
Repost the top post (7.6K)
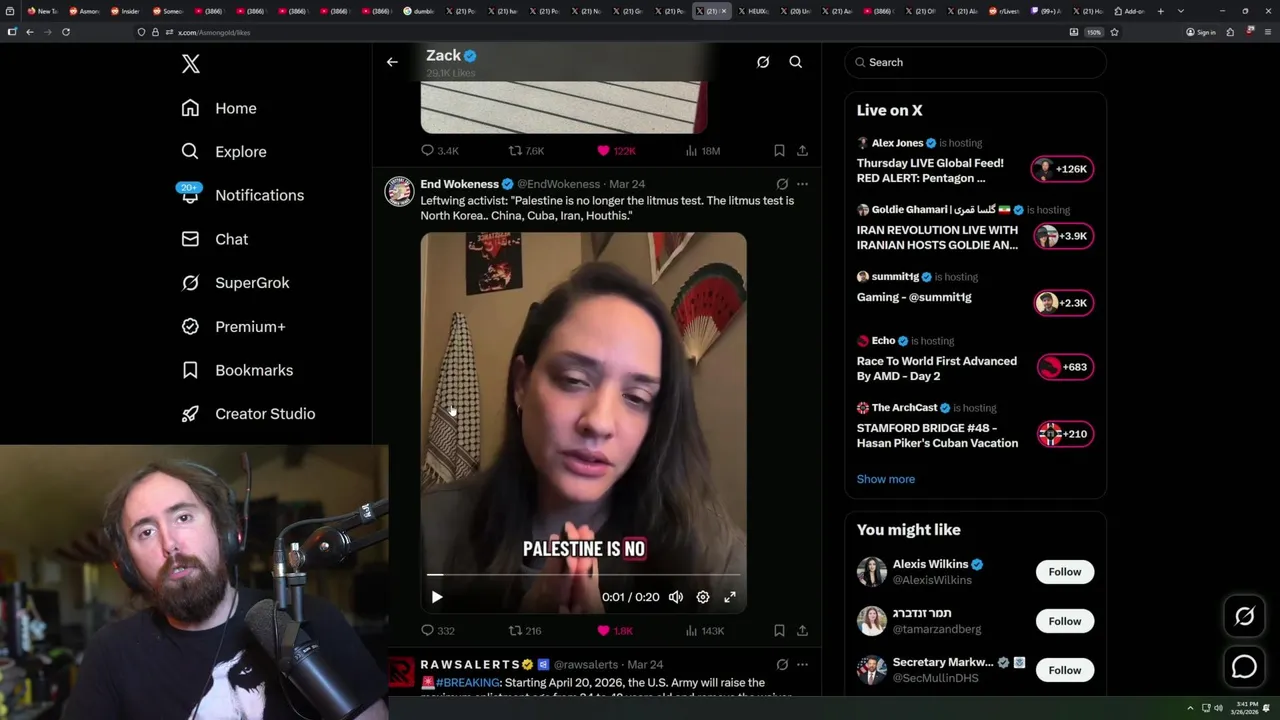526,151
